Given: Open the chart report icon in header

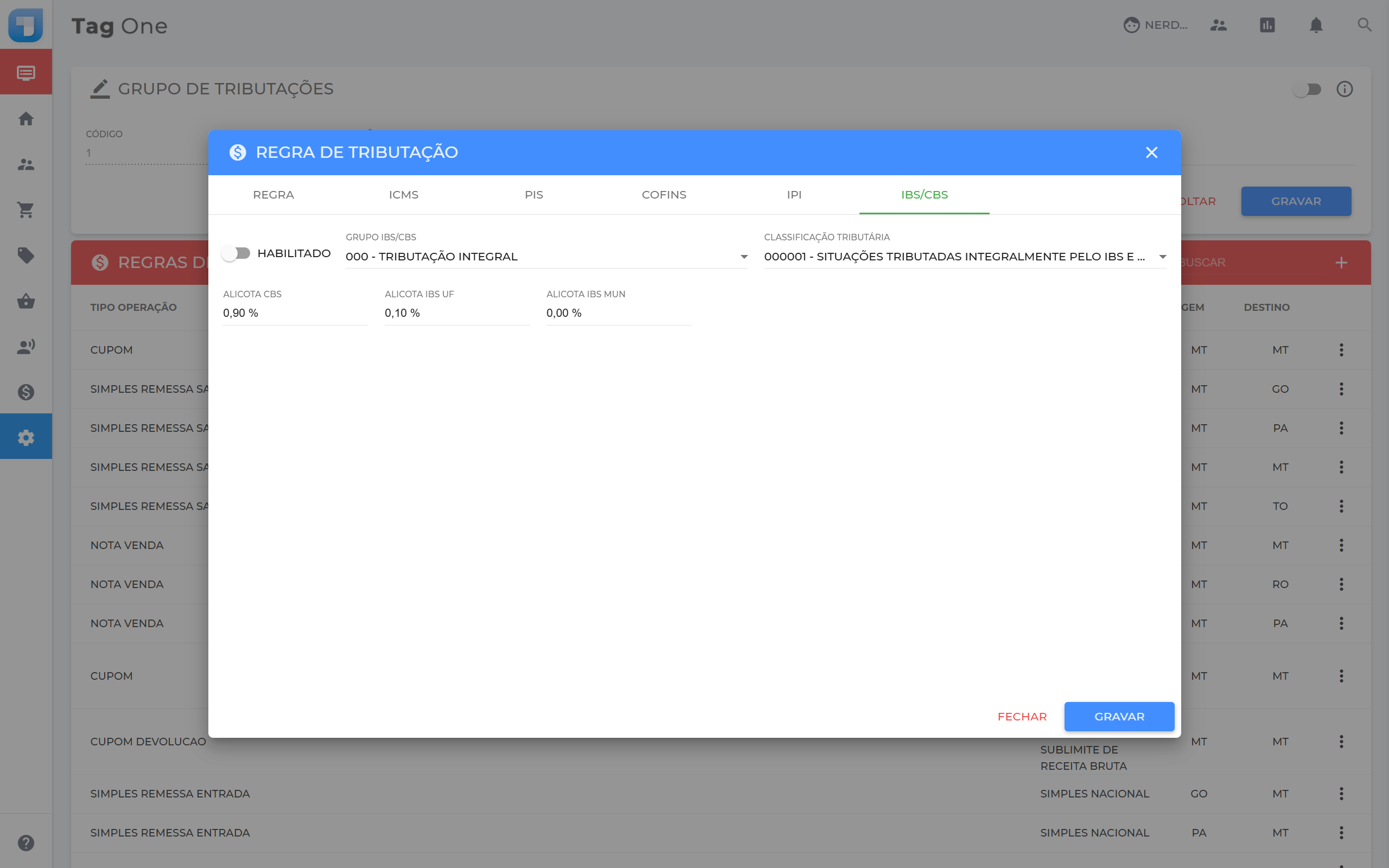Looking at the screenshot, I should click(x=1267, y=25).
